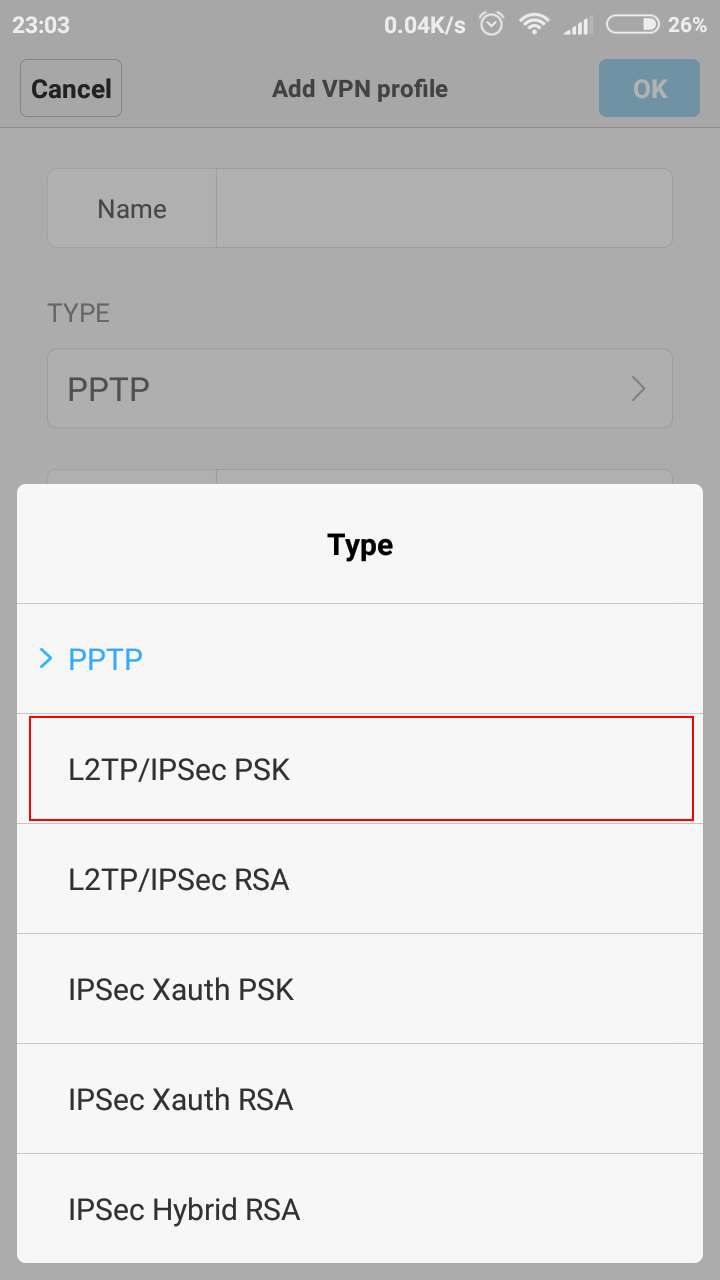720x1280 pixels.
Task: Pick IPSec Hybrid RSA type
Action: [x=360, y=1208]
